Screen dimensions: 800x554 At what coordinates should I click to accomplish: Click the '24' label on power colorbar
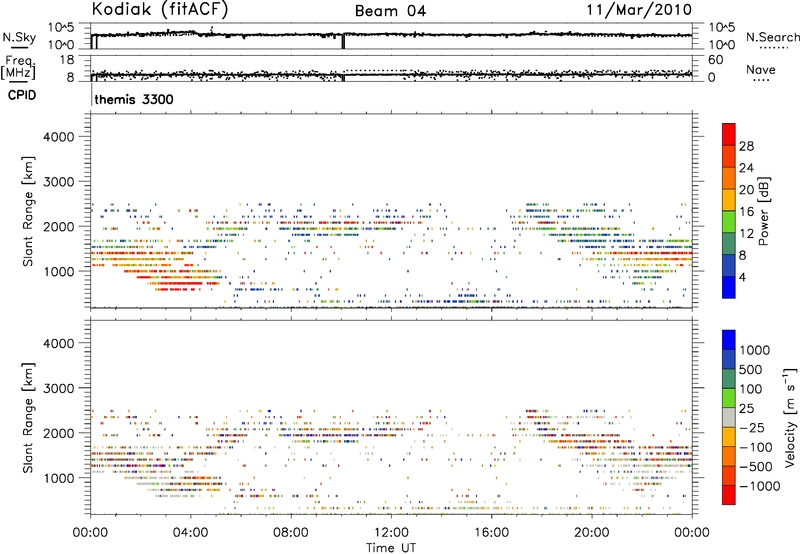746,168
